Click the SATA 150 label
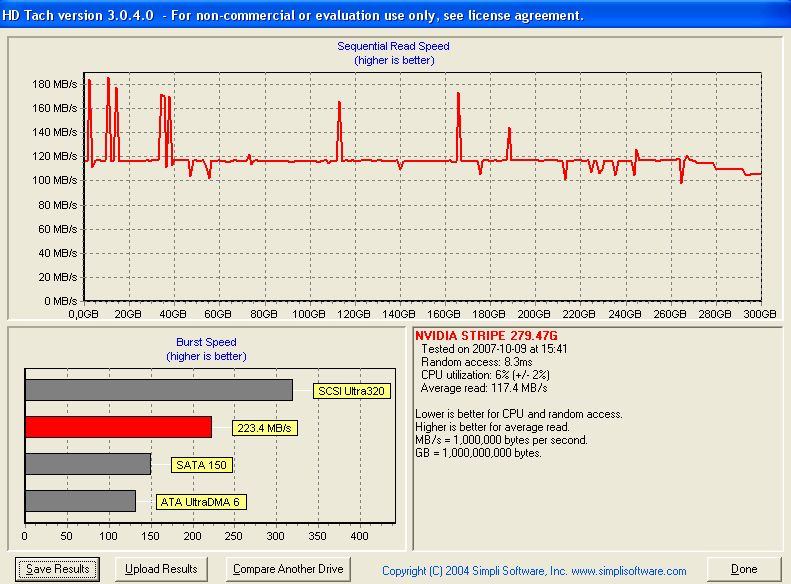Image resolution: width=791 pixels, height=584 pixels. click(202, 464)
